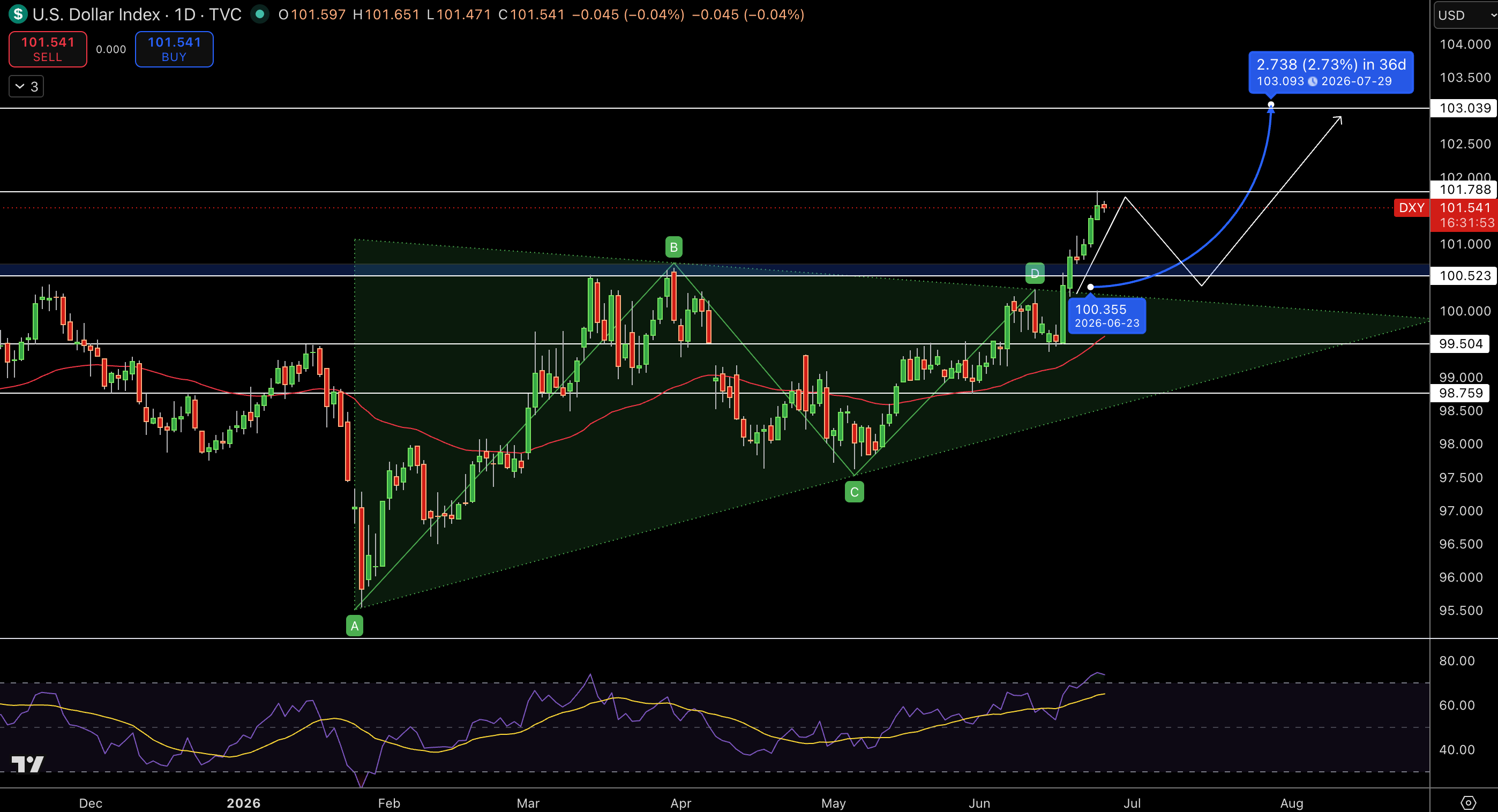
Task: Click the red DXY current price tag
Action: (1411, 207)
